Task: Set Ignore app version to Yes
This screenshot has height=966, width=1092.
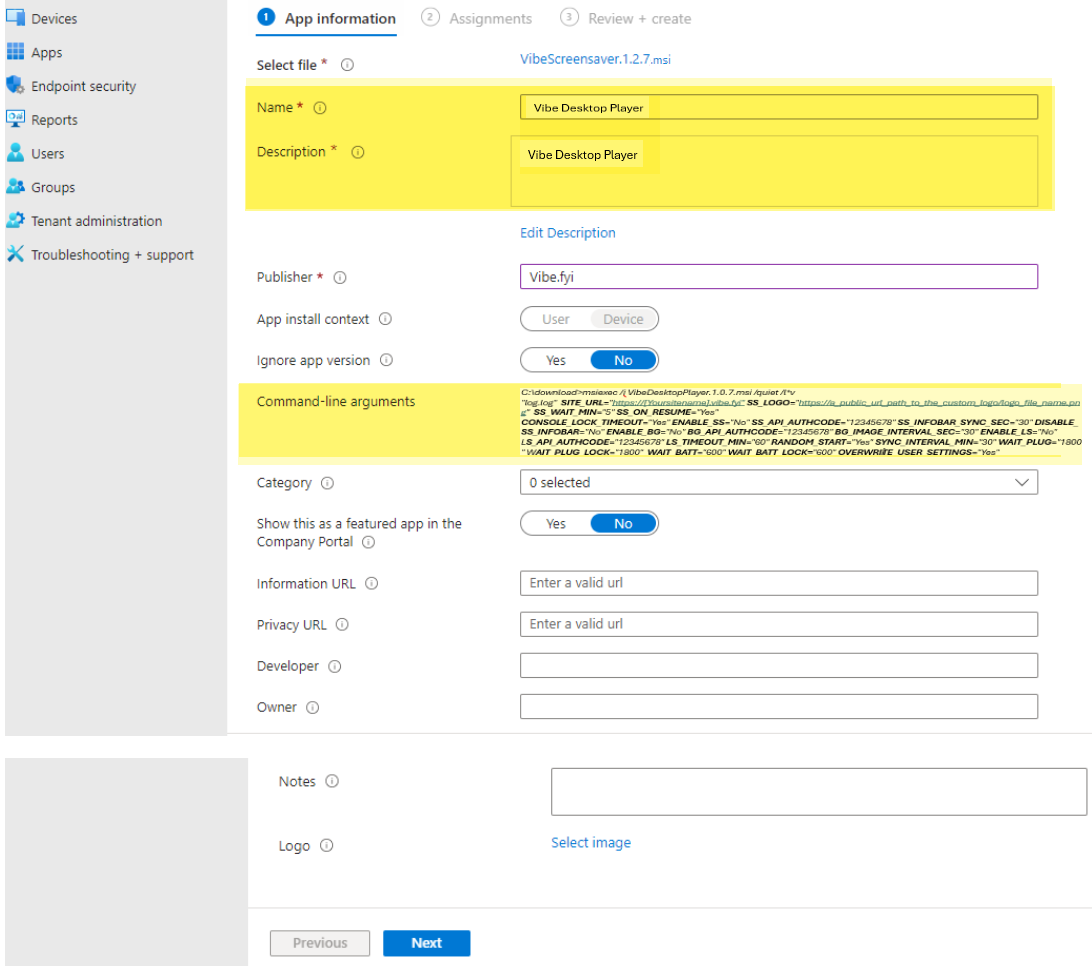Action: pos(556,360)
